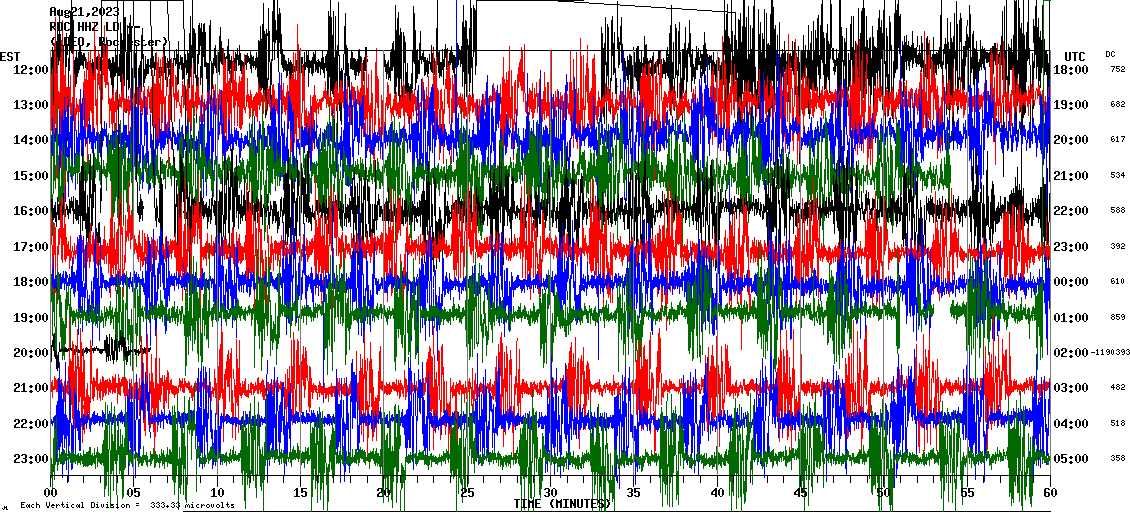Select the 25 minute axis tick label
The height and width of the screenshot is (519, 1130).
(x=467, y=493)
